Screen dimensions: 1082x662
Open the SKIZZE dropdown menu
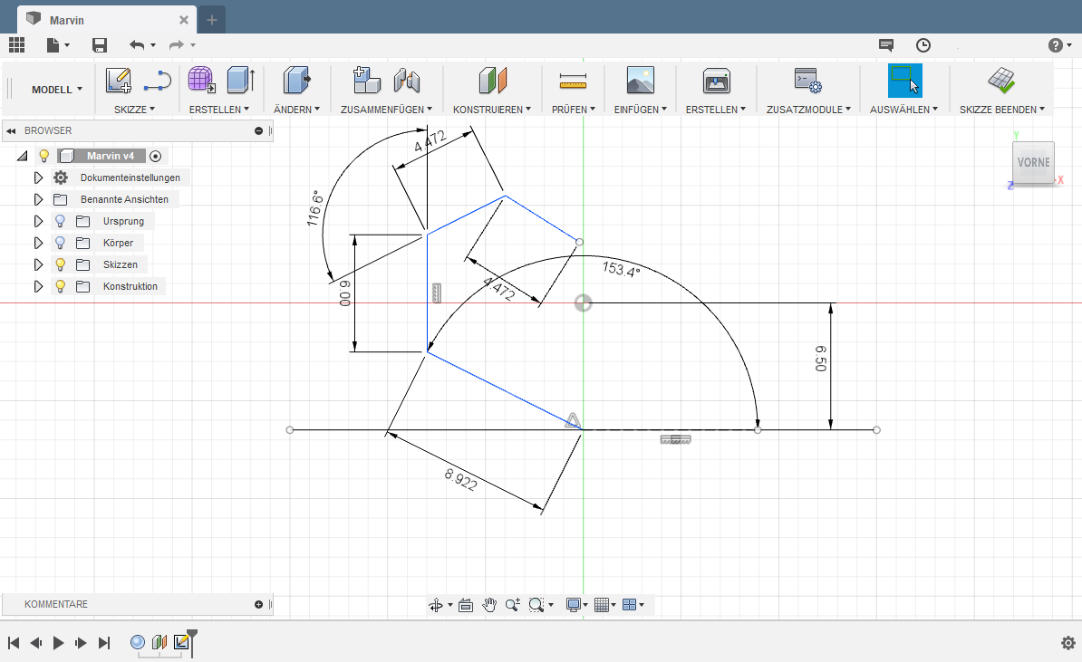pos(134,109)
